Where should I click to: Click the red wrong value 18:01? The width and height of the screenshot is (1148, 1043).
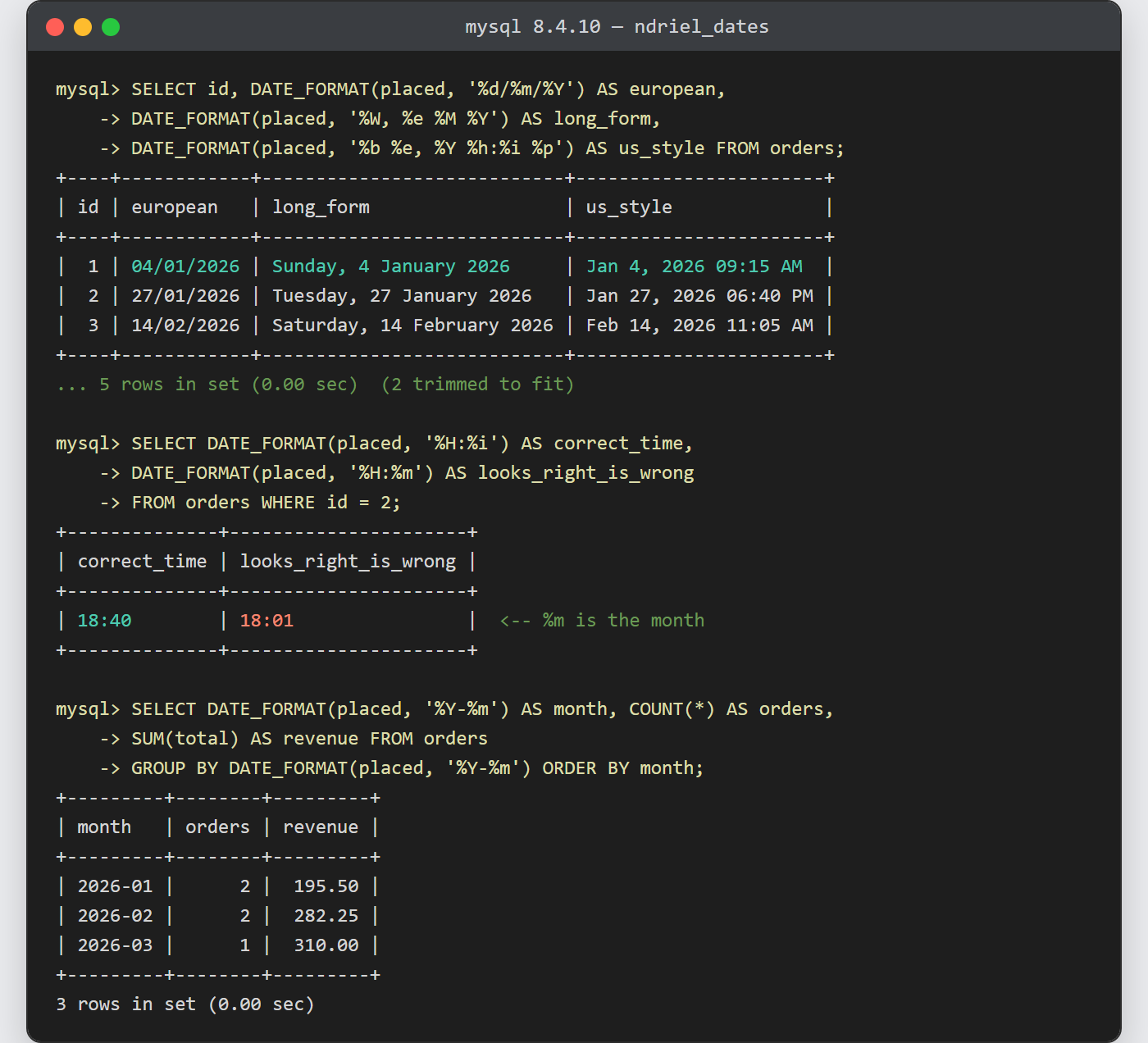click(266, 621)
